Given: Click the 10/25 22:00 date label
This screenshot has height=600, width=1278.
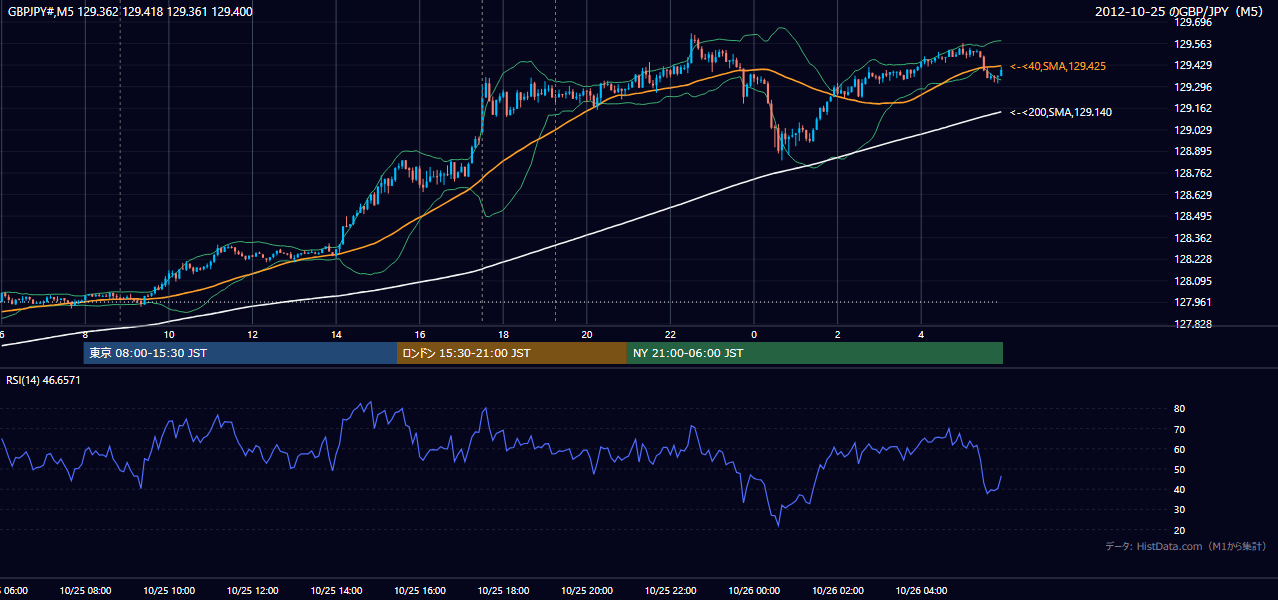Looking at the screenshot, I should coord(670,591).
